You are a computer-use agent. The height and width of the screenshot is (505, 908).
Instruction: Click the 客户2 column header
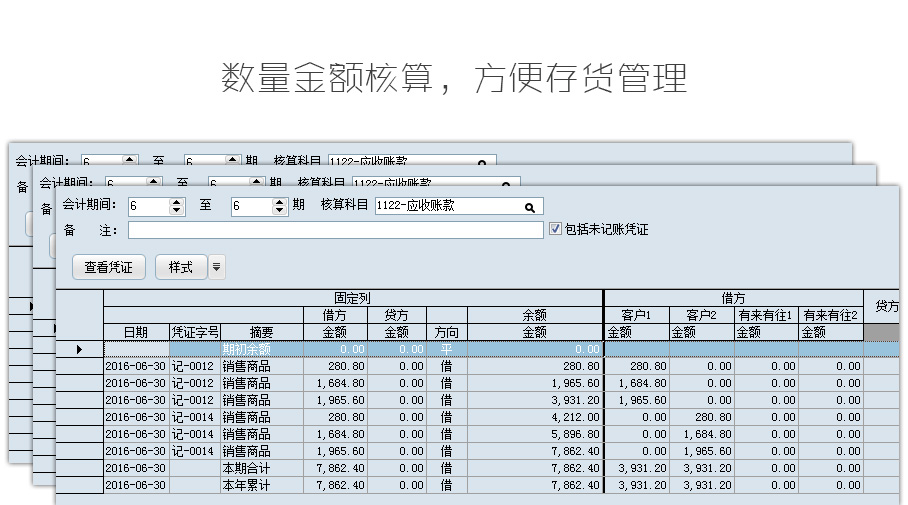coord(701,315)
